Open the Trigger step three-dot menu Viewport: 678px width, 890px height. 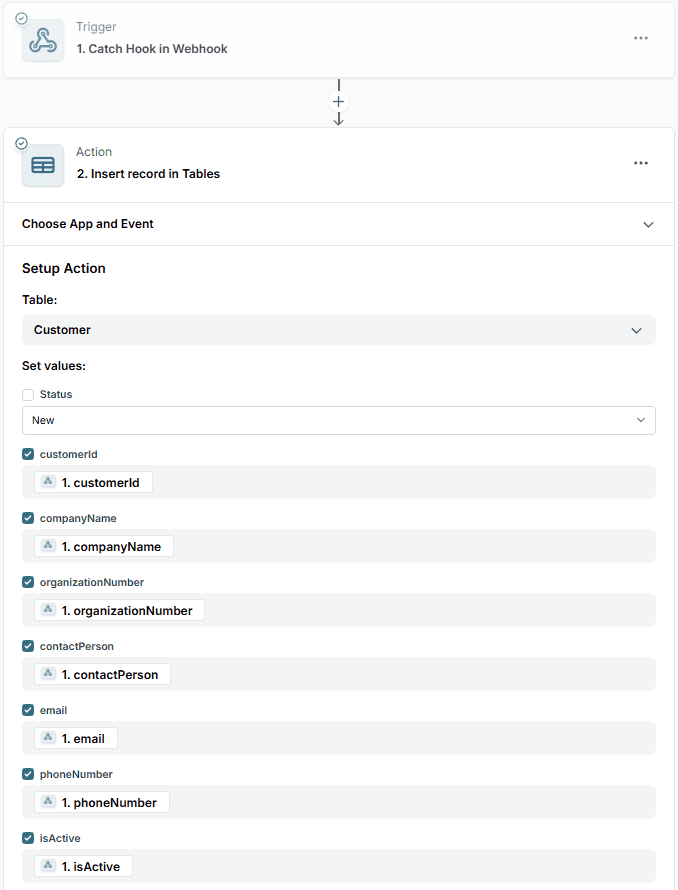[641, 38]
